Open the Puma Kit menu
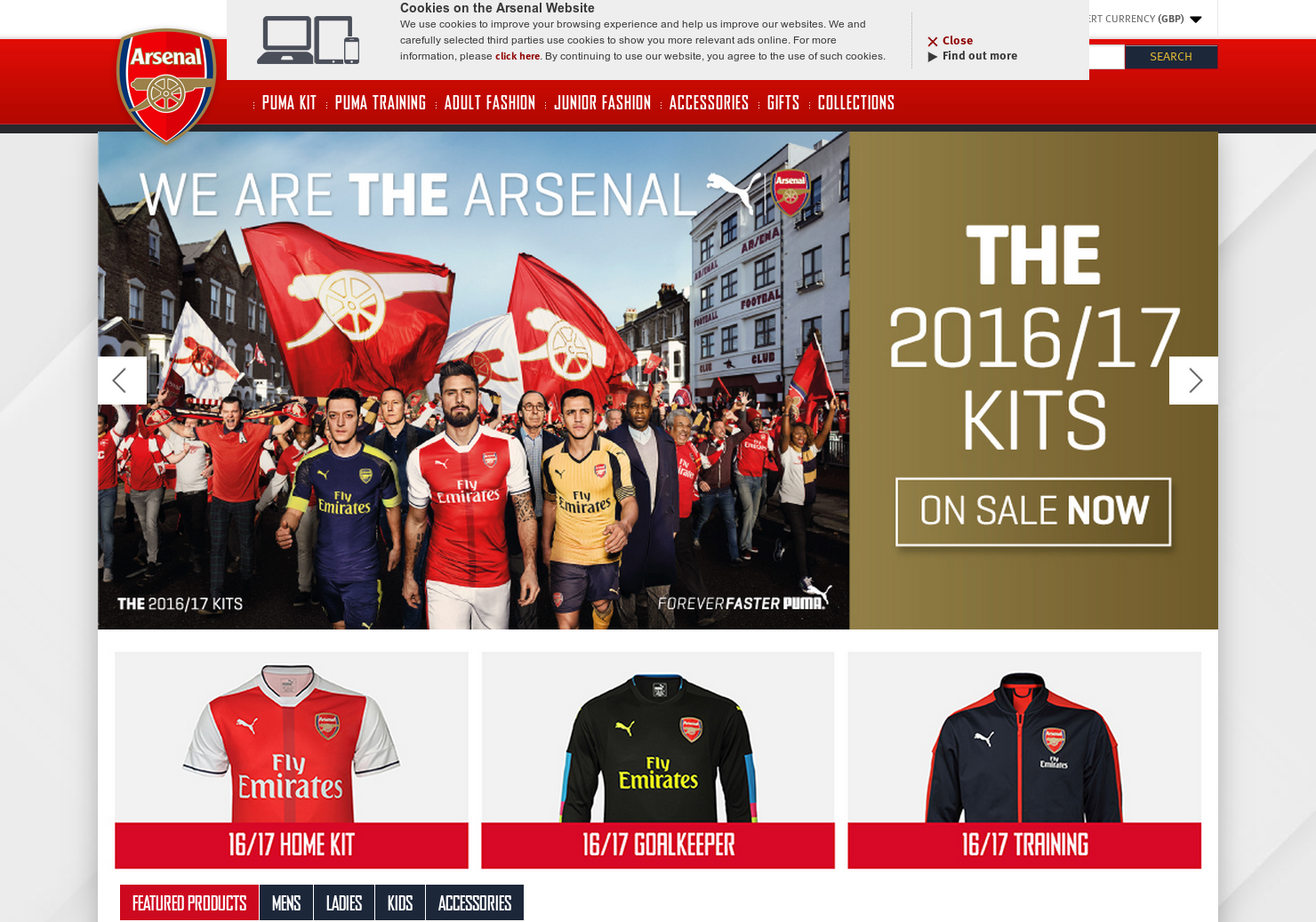This screenshot has width=1316, height=922. [289, 103]
